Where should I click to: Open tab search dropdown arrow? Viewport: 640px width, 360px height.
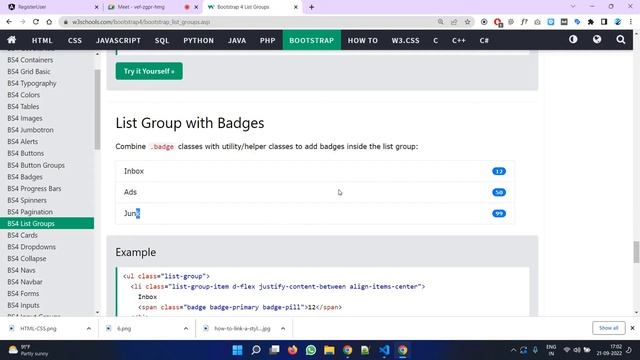(x=573, y=7)
